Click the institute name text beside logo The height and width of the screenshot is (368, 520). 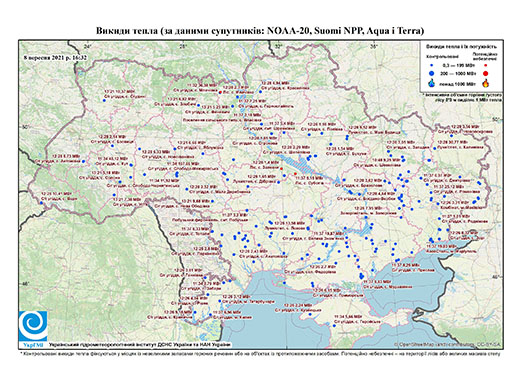tap(140, 345)
